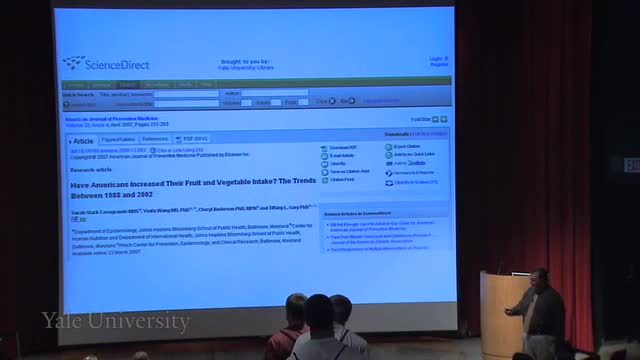Decrease font size with the left Font Size button
The image size is (640, 360).
click(436, 120)
